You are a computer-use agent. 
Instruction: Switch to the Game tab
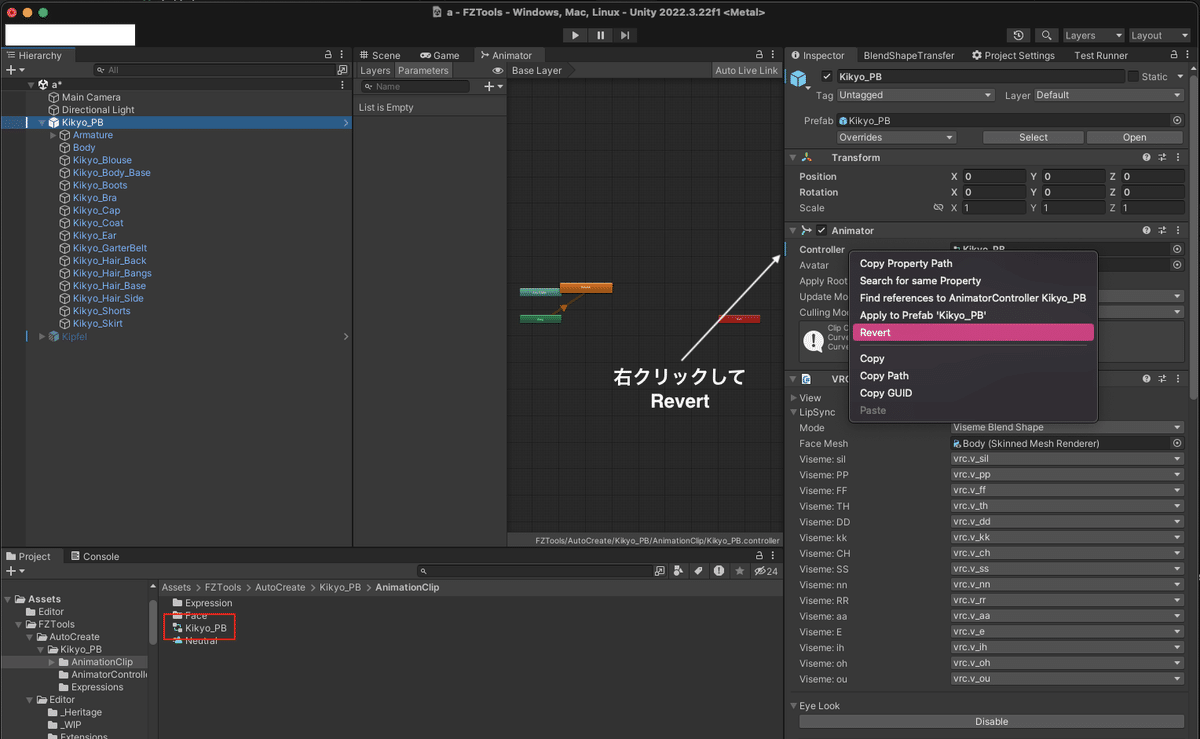pos(440,55)
